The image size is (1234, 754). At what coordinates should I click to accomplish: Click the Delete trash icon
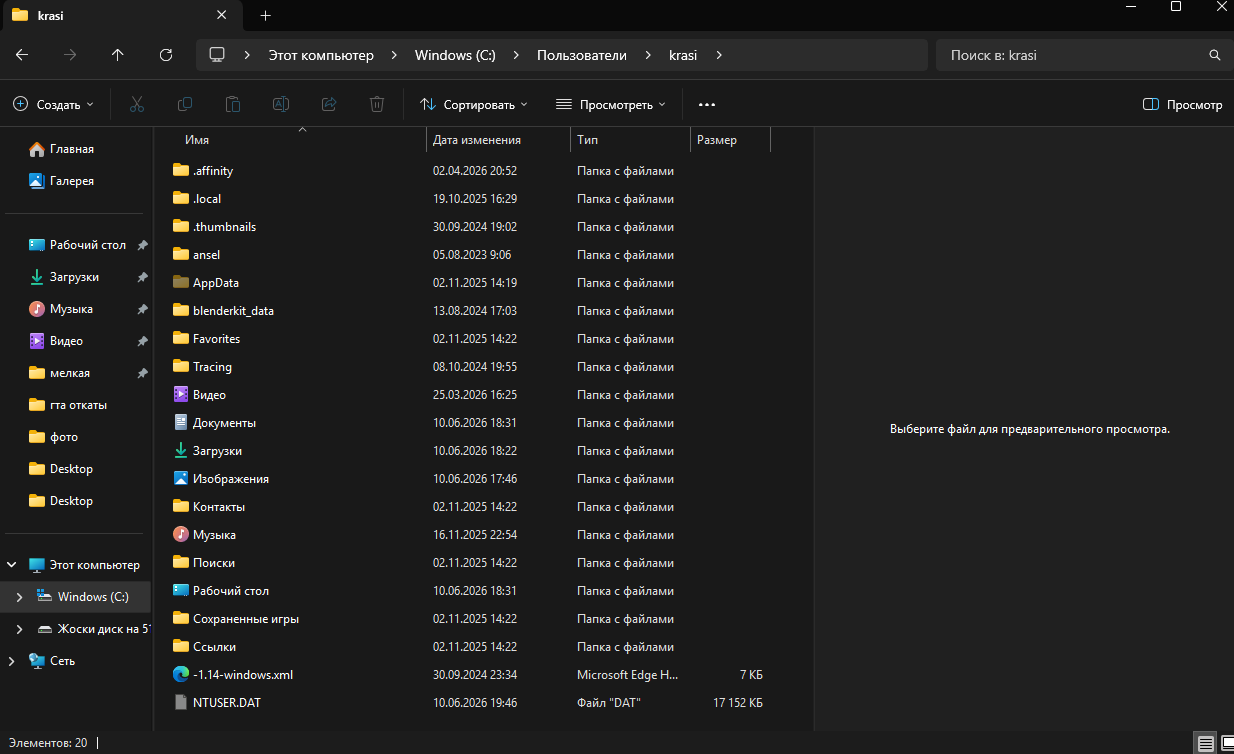click(x=377, y=104)
